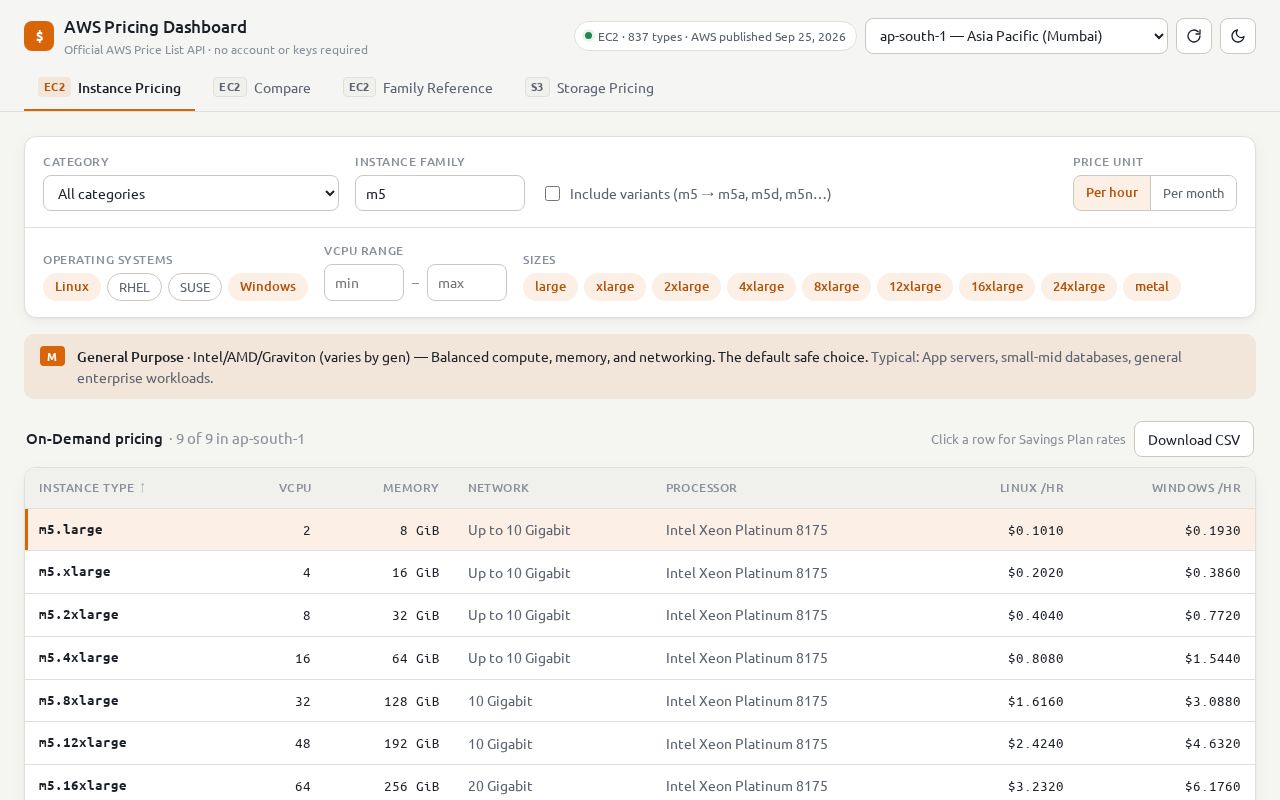This screenshot has width=1280, height=800.
Task: Select the m5.4xlarge instance row
Action: click(x=640, y=658)
